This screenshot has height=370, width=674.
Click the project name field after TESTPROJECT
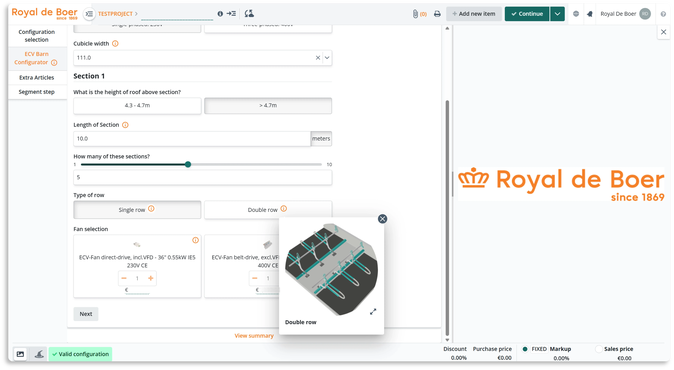pyautogui.click(x=177, y=14)
